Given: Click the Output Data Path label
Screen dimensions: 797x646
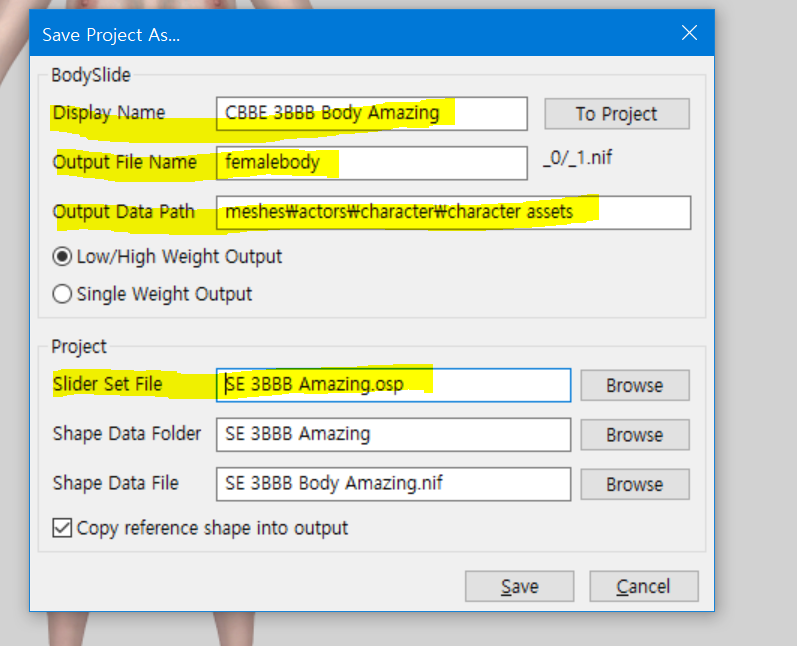Looking at the screenshot, I should 124,211.
